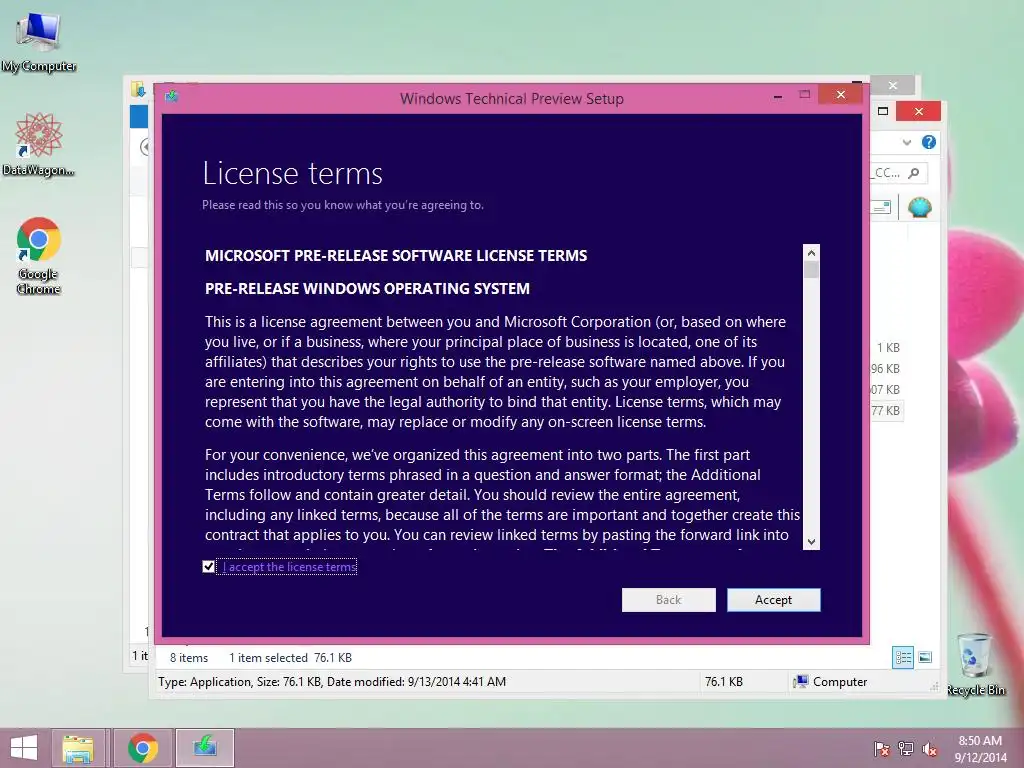Click the preview pane icon in Explorer

coord(881,207)
